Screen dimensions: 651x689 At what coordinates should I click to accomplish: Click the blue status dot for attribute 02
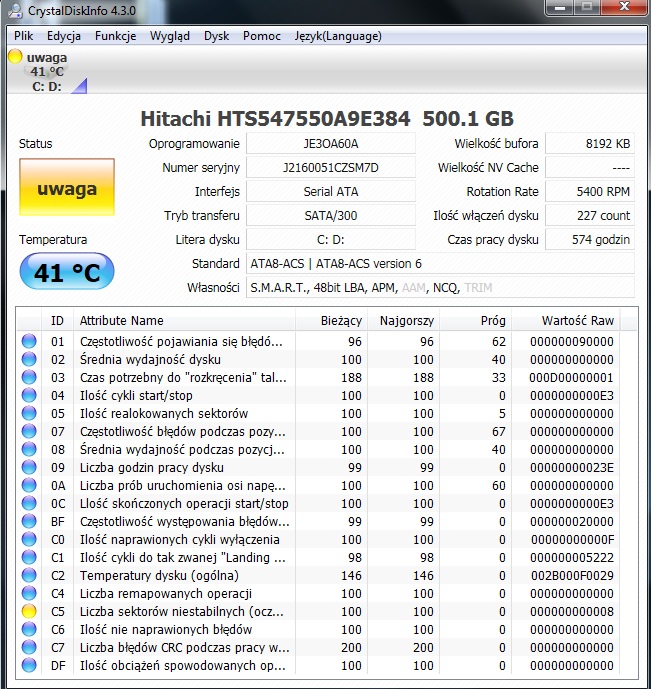[29, 359]
